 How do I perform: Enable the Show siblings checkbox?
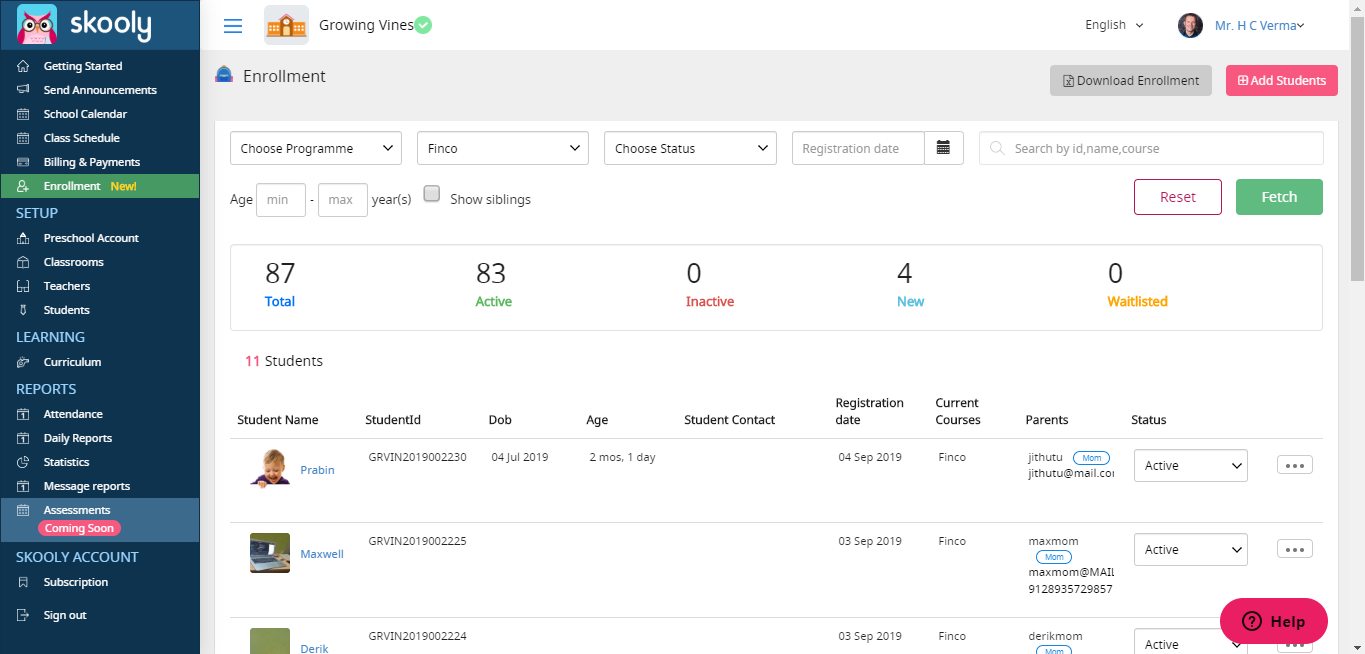(432, 194)
